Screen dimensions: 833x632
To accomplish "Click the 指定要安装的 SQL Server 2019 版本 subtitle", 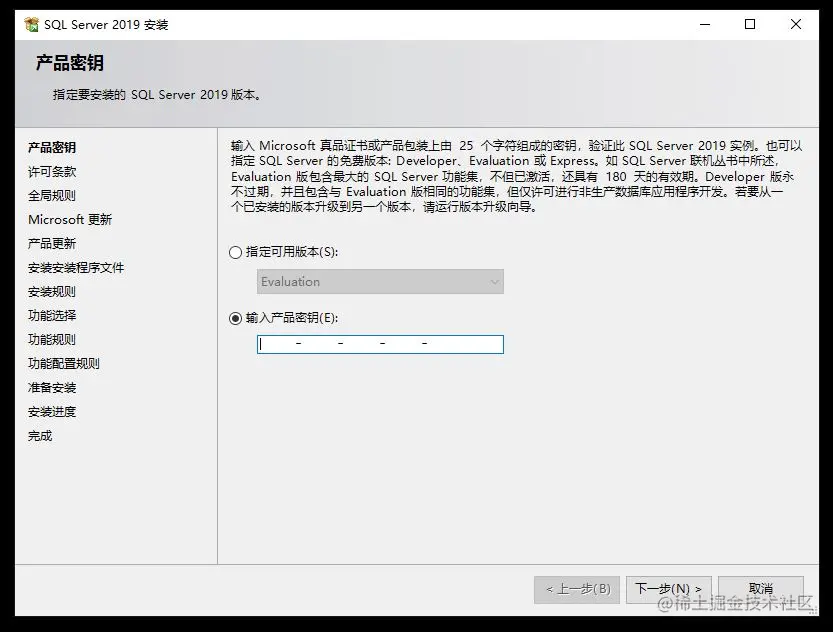I will (157, 95).
